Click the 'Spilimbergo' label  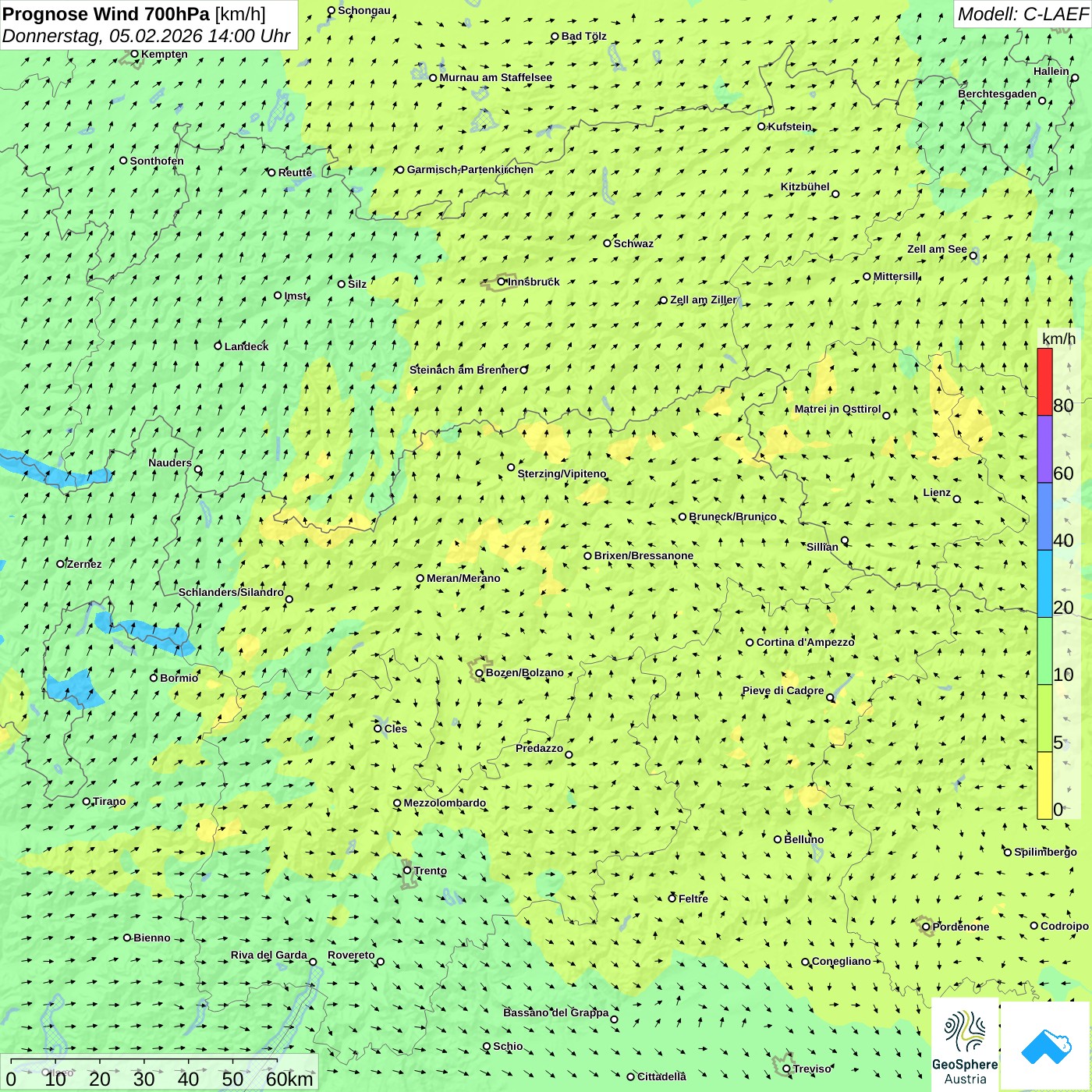tap(1045, 852)
